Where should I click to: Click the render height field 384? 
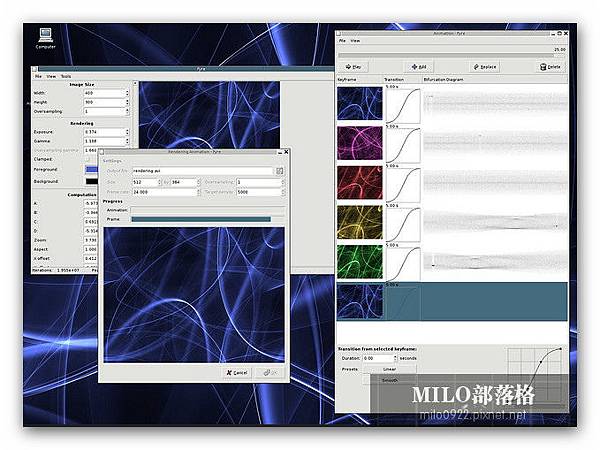[184, 183]
